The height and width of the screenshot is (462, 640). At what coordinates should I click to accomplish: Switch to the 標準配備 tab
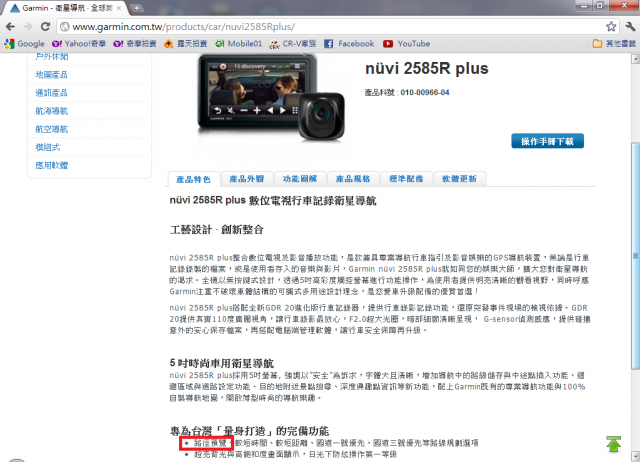tap(406, 179)
